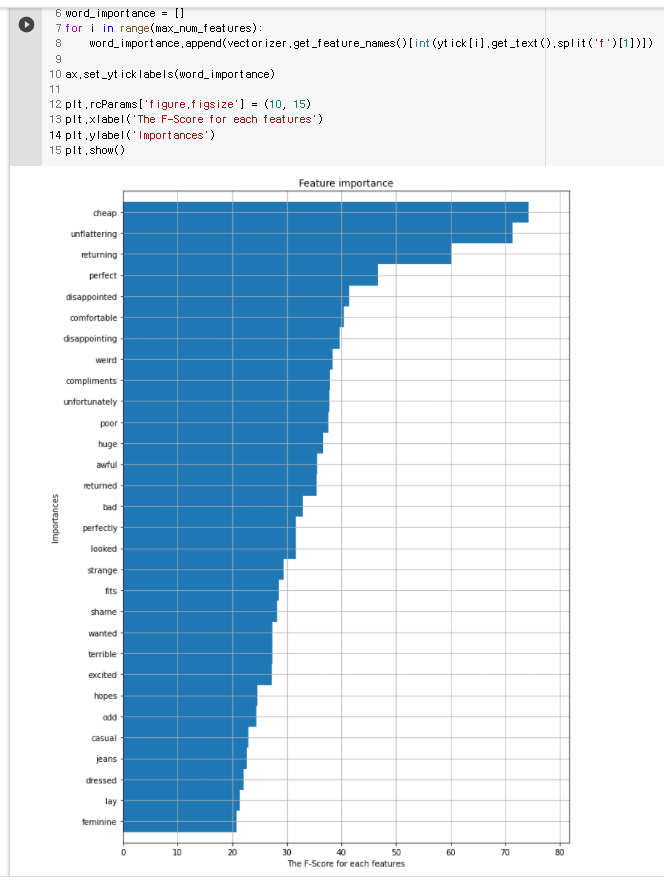Click the 'excited' y-axis label
This screenshot has height=881, width=664.
pyautogui.click(x=102, y=675)
